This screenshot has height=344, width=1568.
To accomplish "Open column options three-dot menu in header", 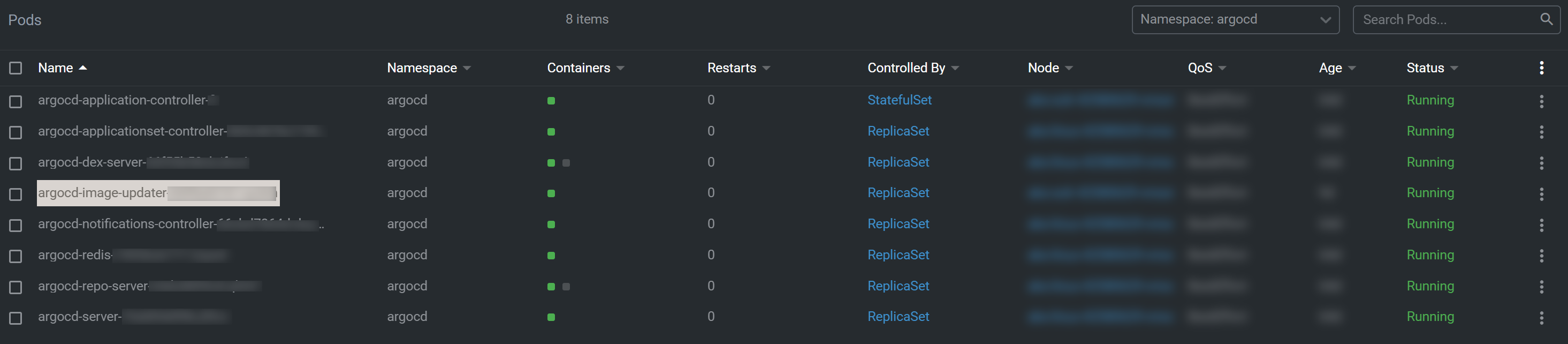I will pos(1541,68).
